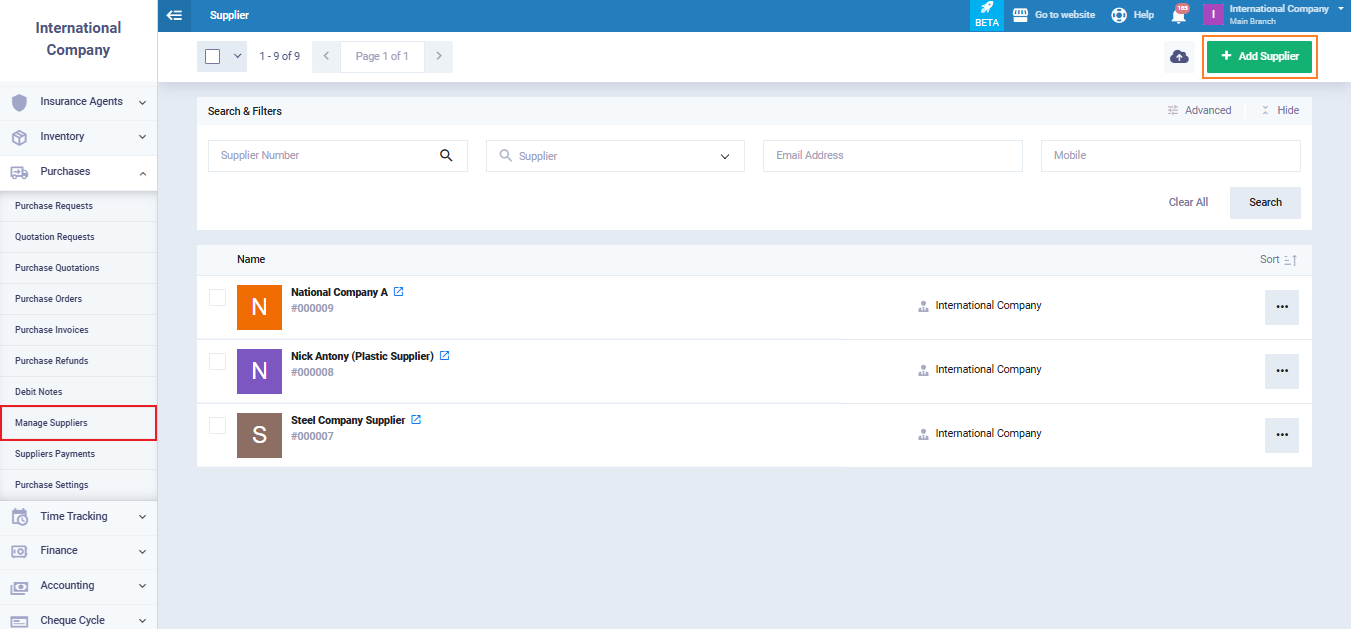Screen dimensions: 1351x629
Task: Click the Email Address input field
Action: coord(892,156)
